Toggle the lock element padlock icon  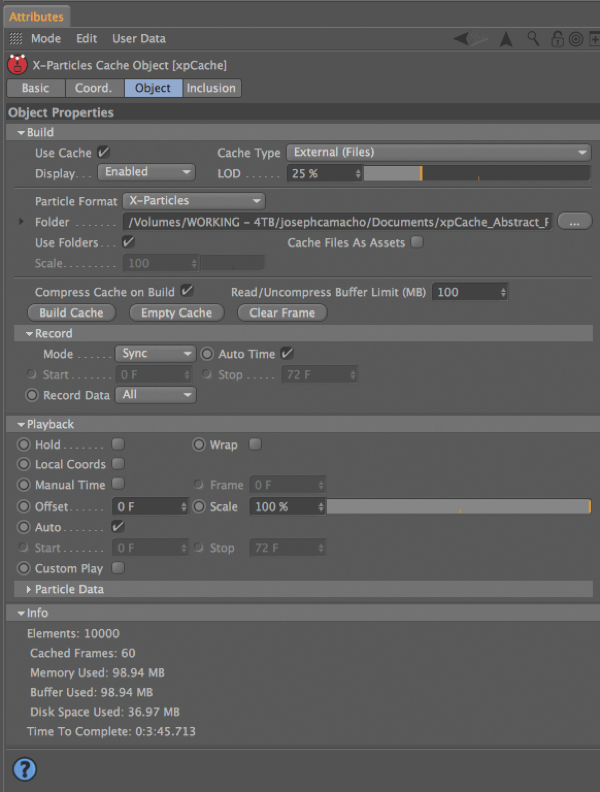coord(556,39)
